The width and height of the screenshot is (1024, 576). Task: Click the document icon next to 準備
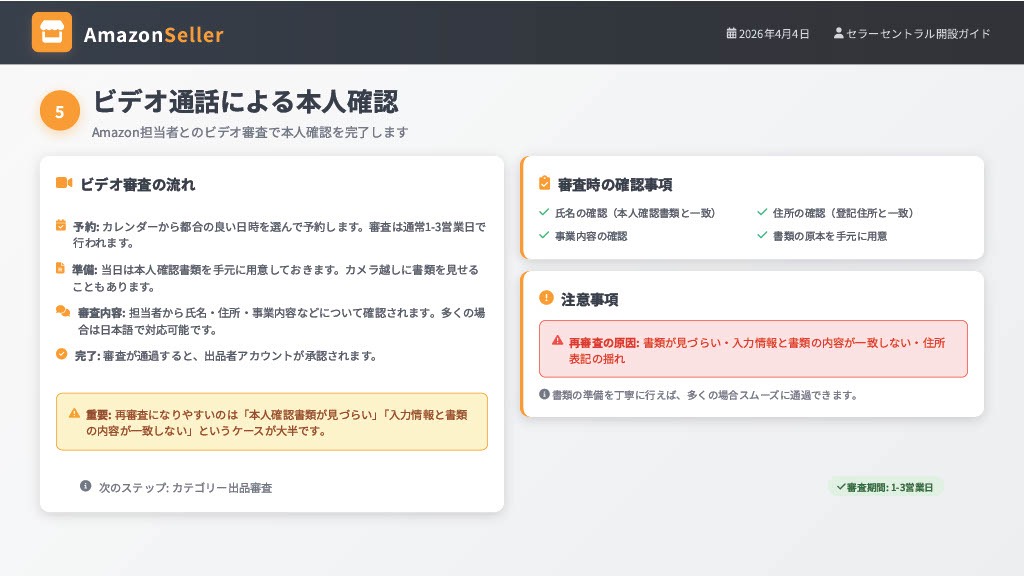[61, 269]
